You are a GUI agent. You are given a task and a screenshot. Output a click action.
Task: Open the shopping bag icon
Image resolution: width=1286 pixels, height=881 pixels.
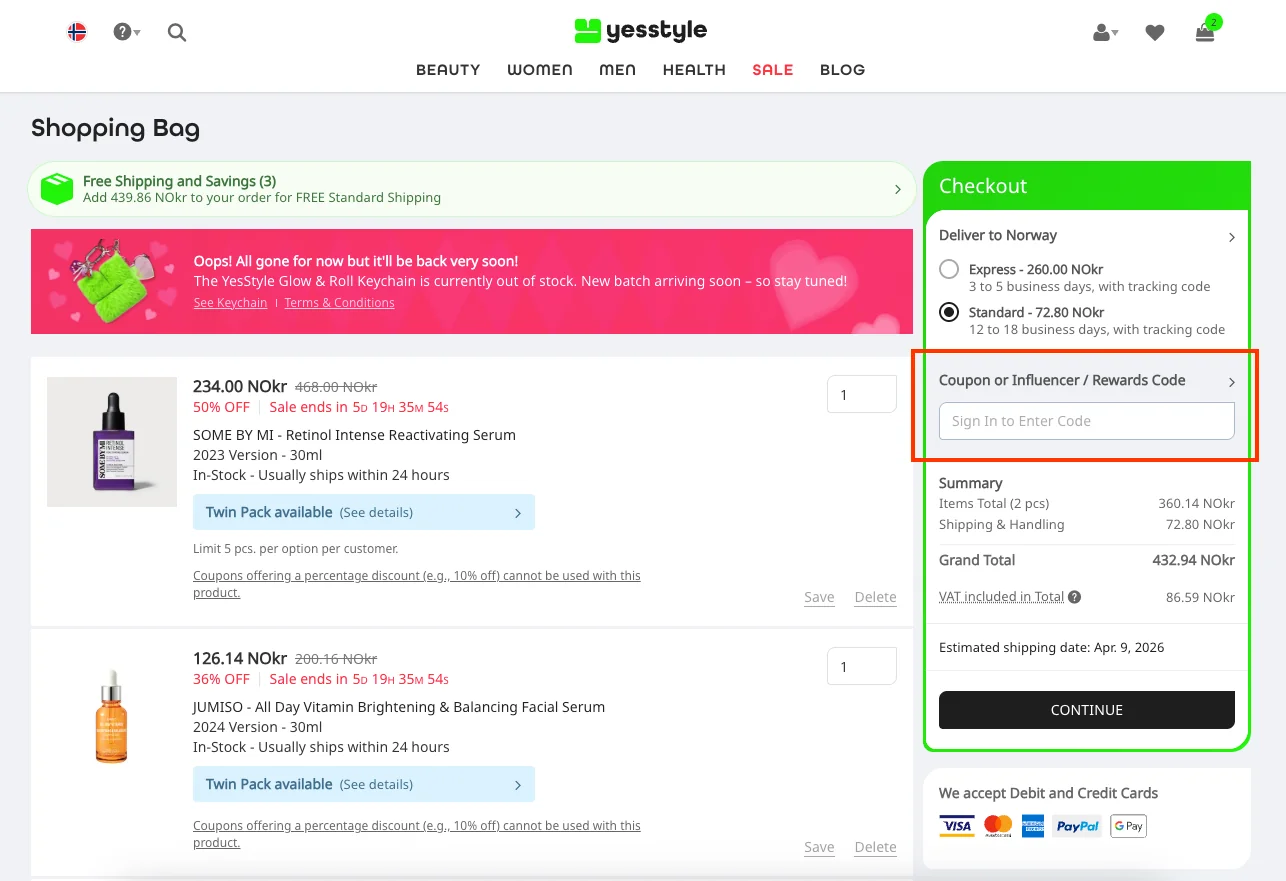[1205, 33]
